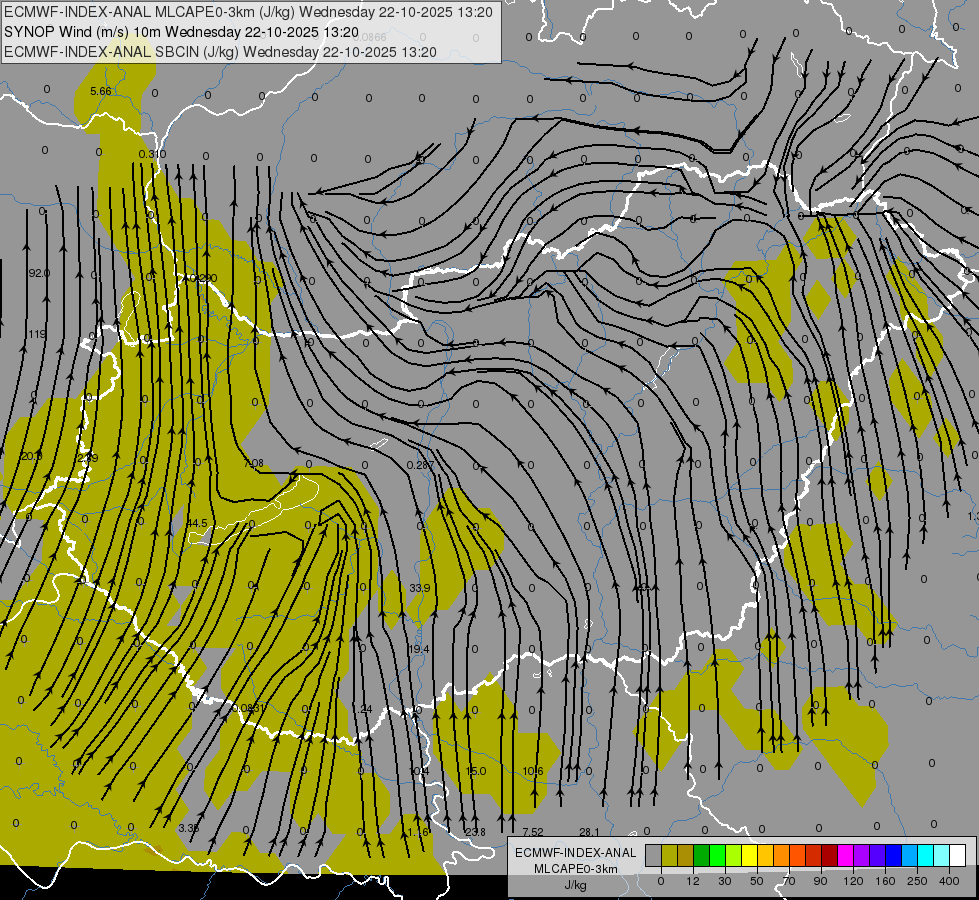Click the map value '28.1'
Screen dimensions: 979x900
pyautogui.click(x=589, y=832)
